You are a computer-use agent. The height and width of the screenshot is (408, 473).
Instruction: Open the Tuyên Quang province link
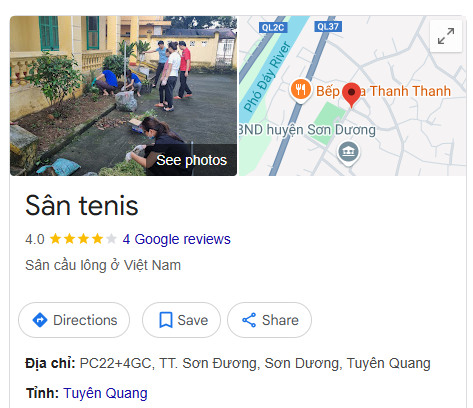coord(105,393)
